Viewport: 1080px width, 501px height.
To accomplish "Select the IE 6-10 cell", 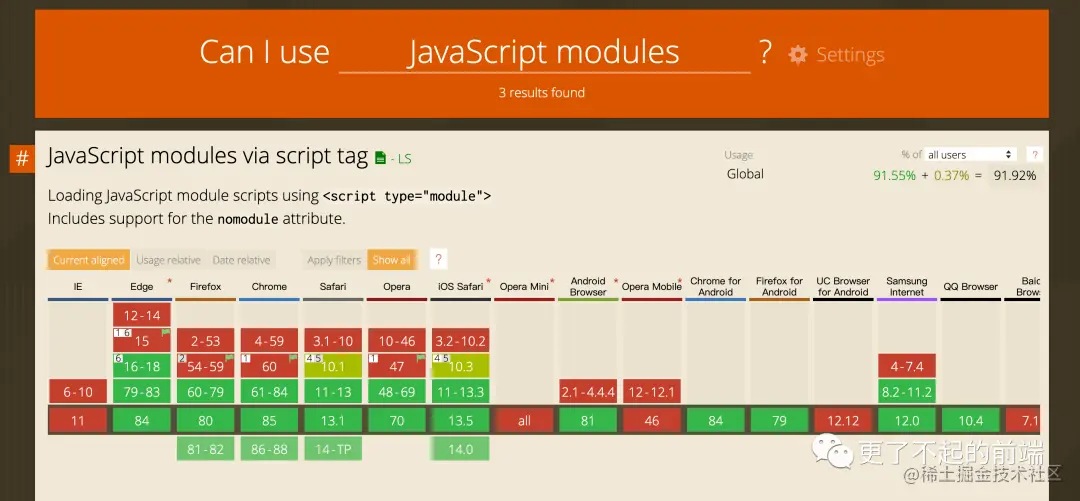I will click(78, 391).
